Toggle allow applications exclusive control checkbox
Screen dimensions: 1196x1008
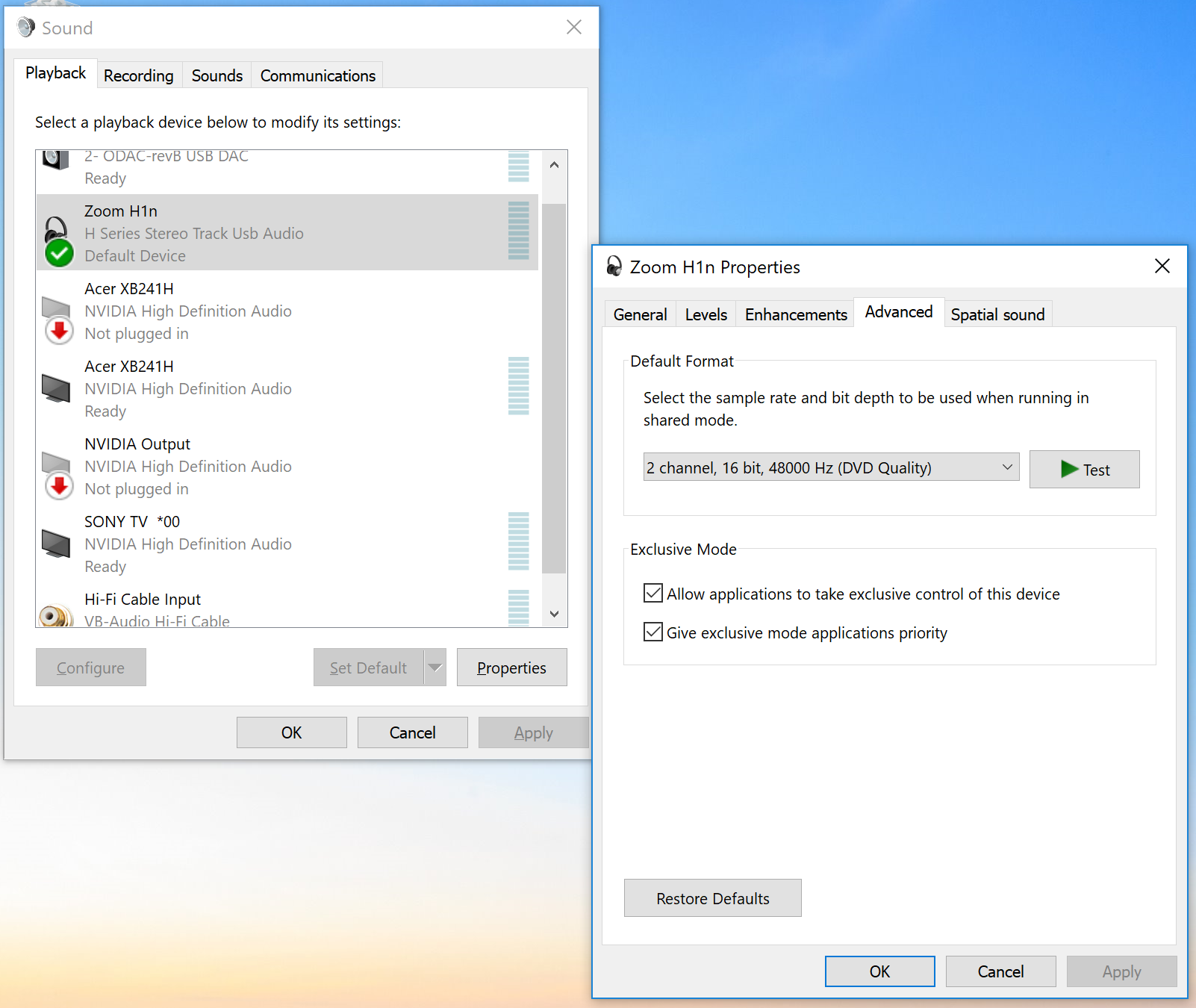point(653,594)
